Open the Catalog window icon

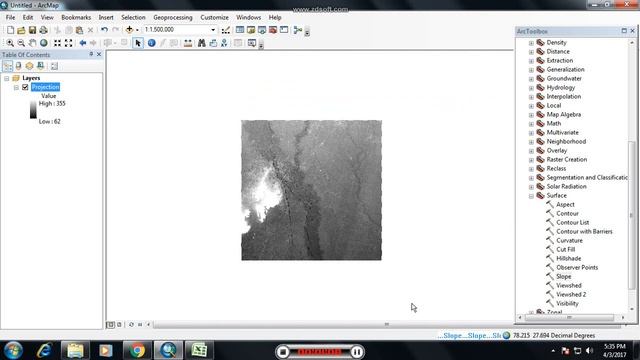pos(251,30)
